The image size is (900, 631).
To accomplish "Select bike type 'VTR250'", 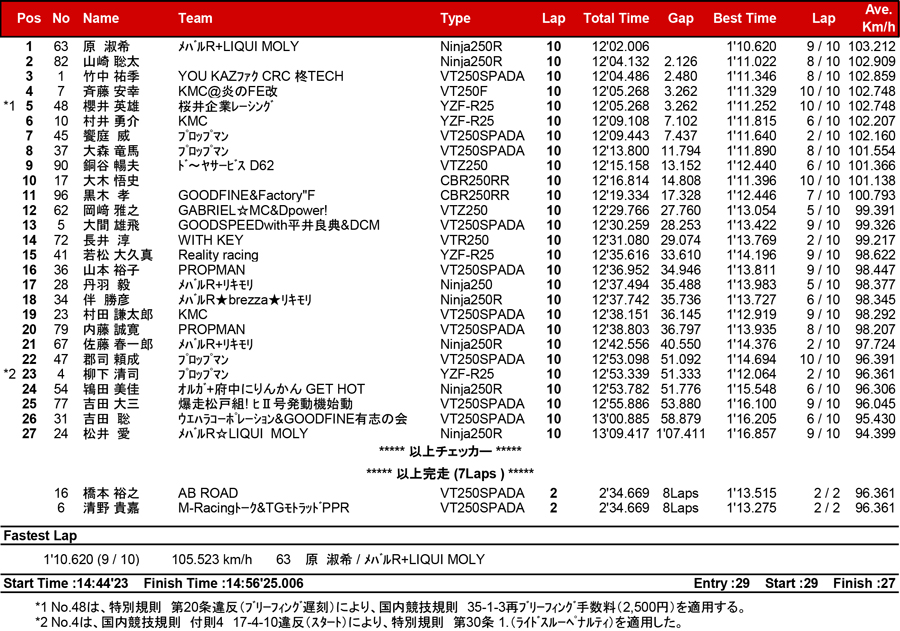I will click(464, 240).
